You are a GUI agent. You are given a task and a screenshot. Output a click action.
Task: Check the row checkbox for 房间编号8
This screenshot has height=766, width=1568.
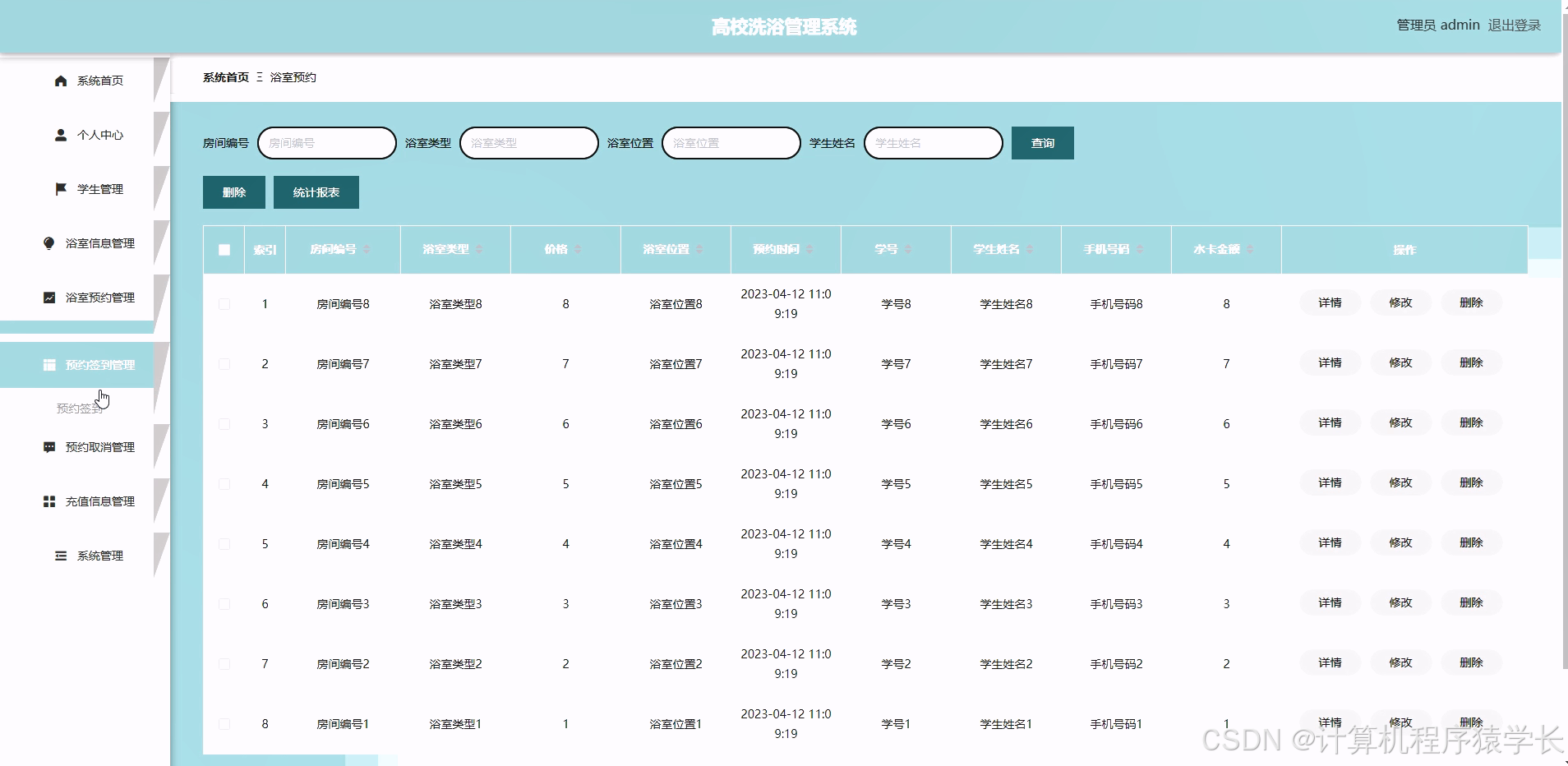(x=224, y=304)
